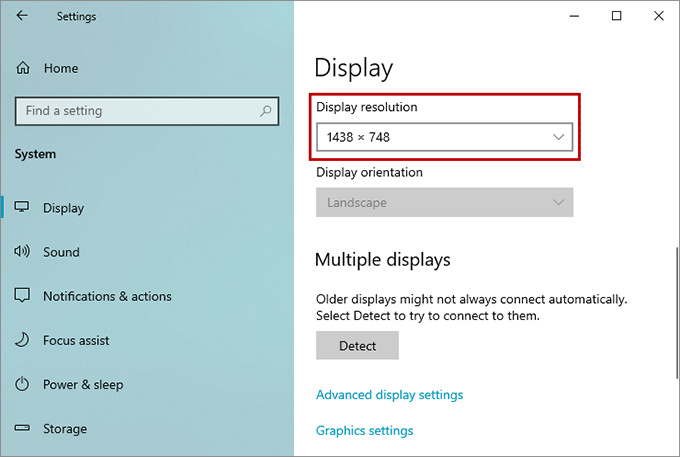Open the Display resolution dropdown
This screenshot has height=457, width=680.
click(x=444, y=137)
